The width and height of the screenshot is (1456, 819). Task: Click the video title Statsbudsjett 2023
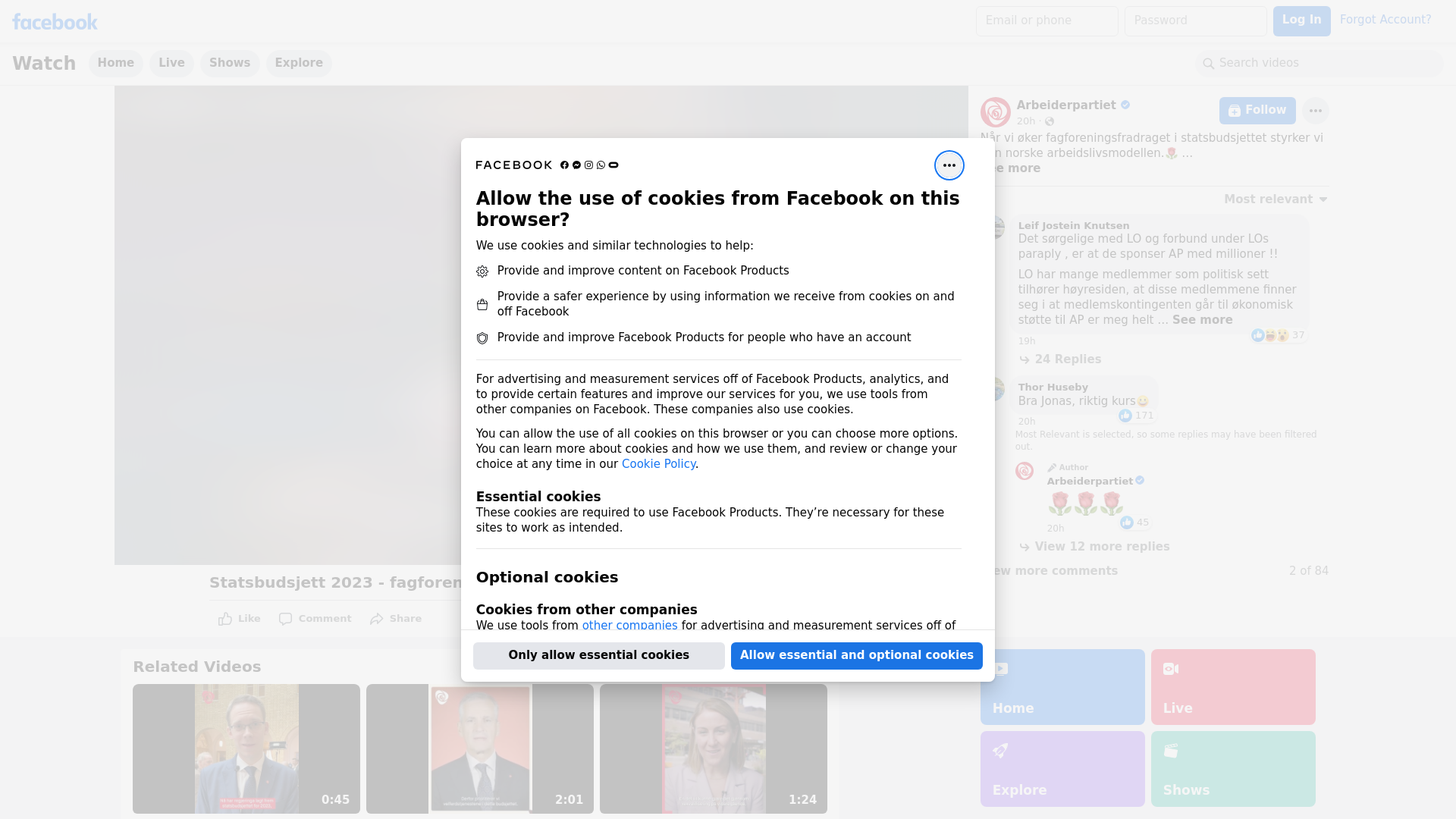pos(335,583)
